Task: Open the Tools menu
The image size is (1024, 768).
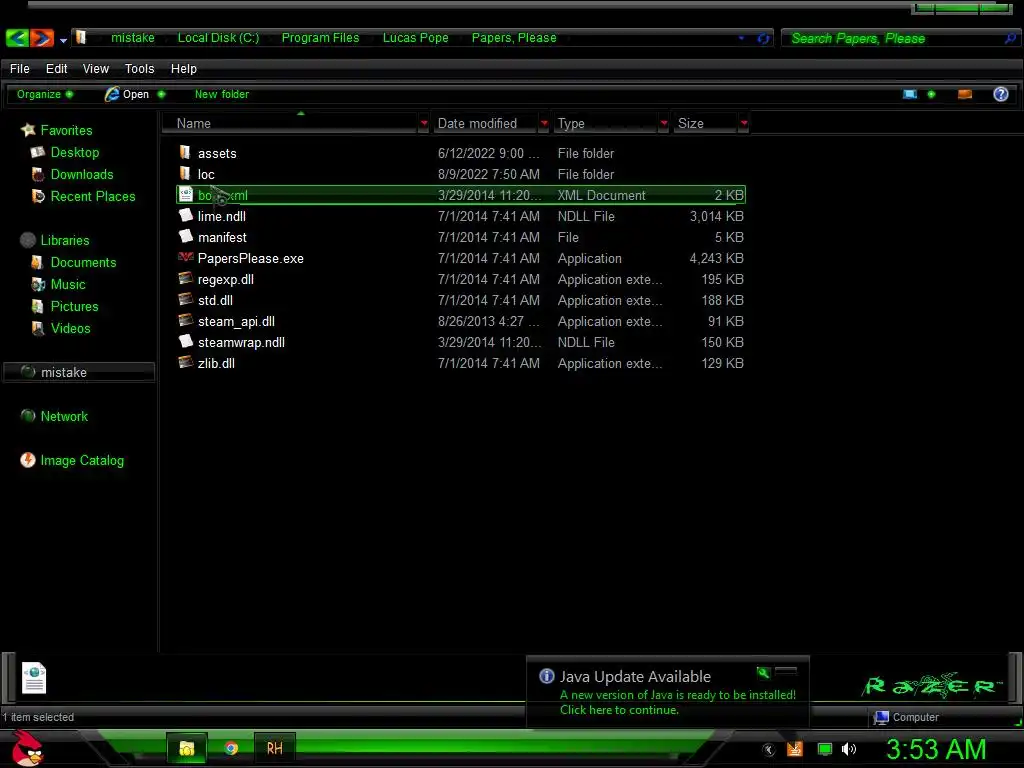Action: point(139,69)
